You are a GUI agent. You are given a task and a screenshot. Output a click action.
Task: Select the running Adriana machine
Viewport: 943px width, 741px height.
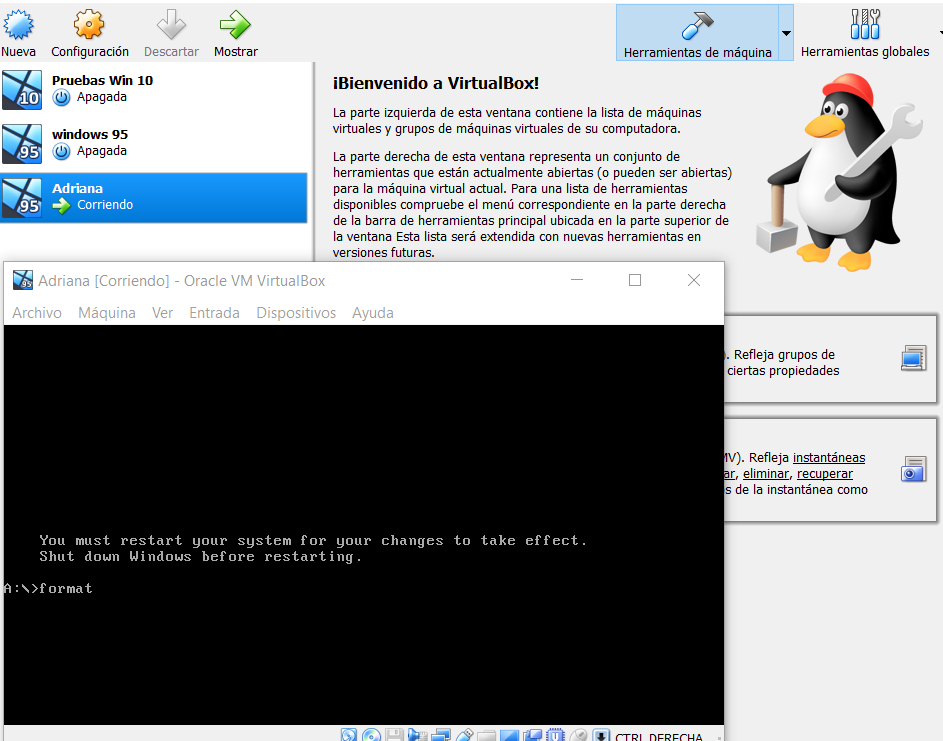click(153, 198)
